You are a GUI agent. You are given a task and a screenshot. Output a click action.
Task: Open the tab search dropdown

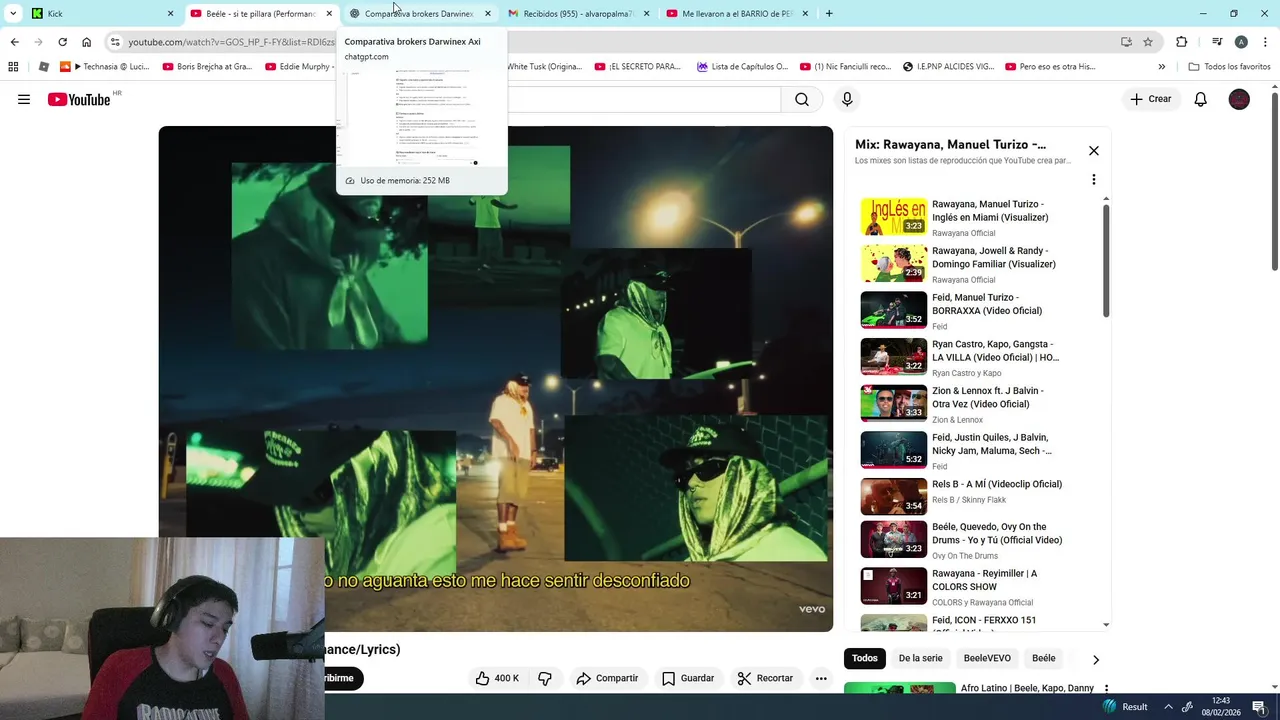[x=13, y=13]
